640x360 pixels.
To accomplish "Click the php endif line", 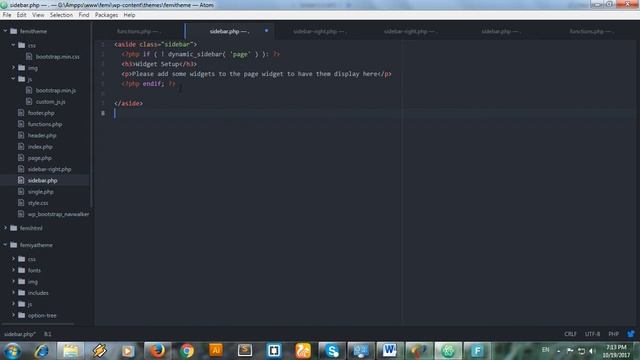I will [x=149, y=84].
